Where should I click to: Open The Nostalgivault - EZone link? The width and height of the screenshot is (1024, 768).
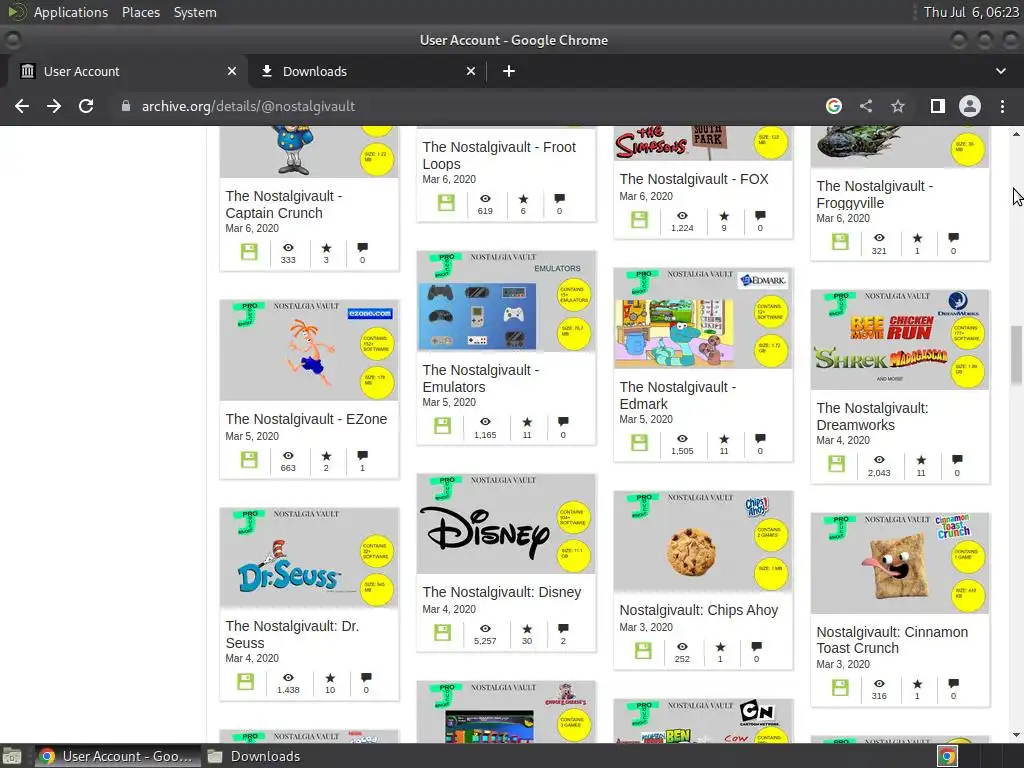point(306,419)
